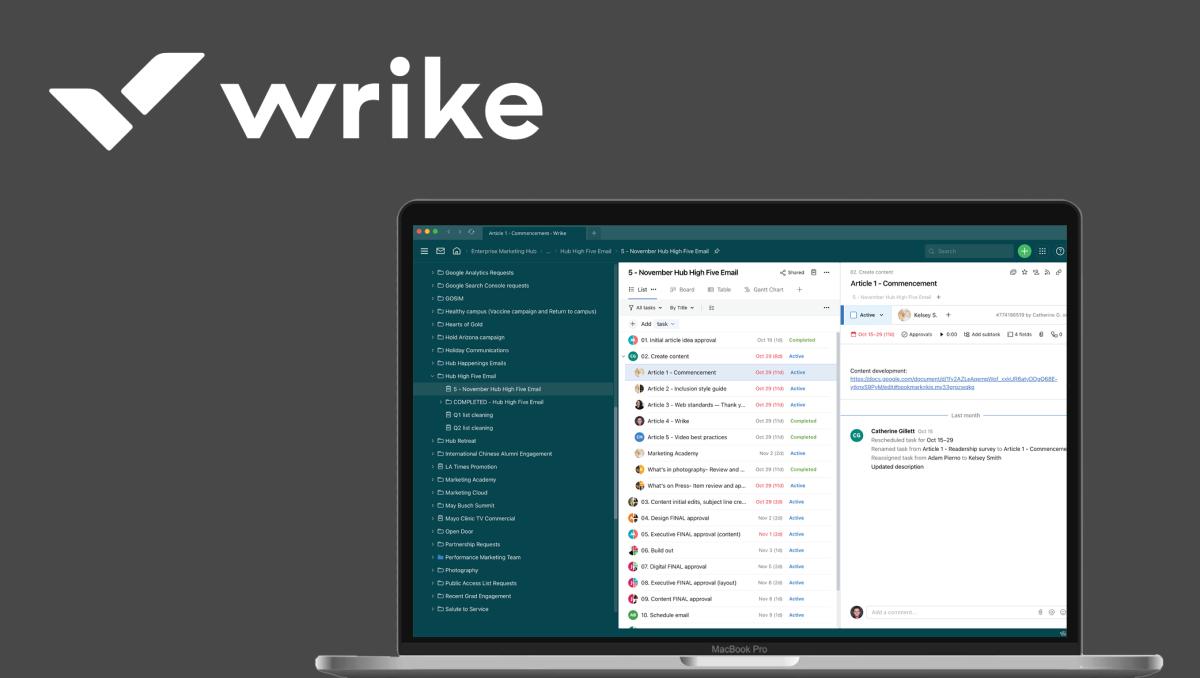Open the Help question mark icon
The height and width of the screenshot is (678, 1200).
point(1060,251)
